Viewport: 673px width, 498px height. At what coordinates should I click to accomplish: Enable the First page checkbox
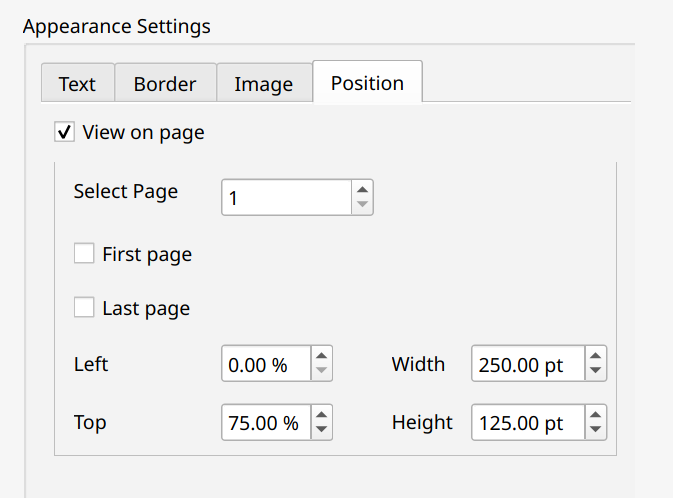[x=84, y=253]
